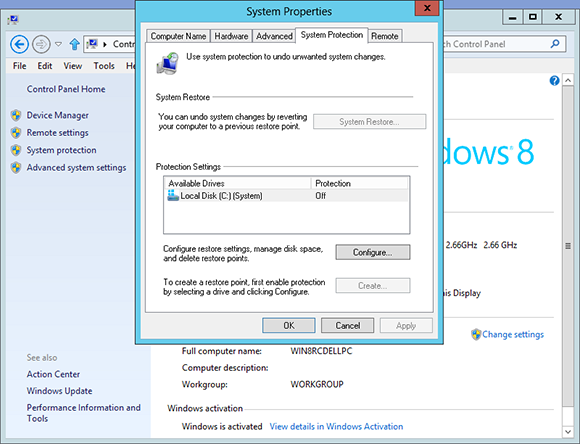
Task: Switch to the Computer Name tab
Action: coord(178,36)
